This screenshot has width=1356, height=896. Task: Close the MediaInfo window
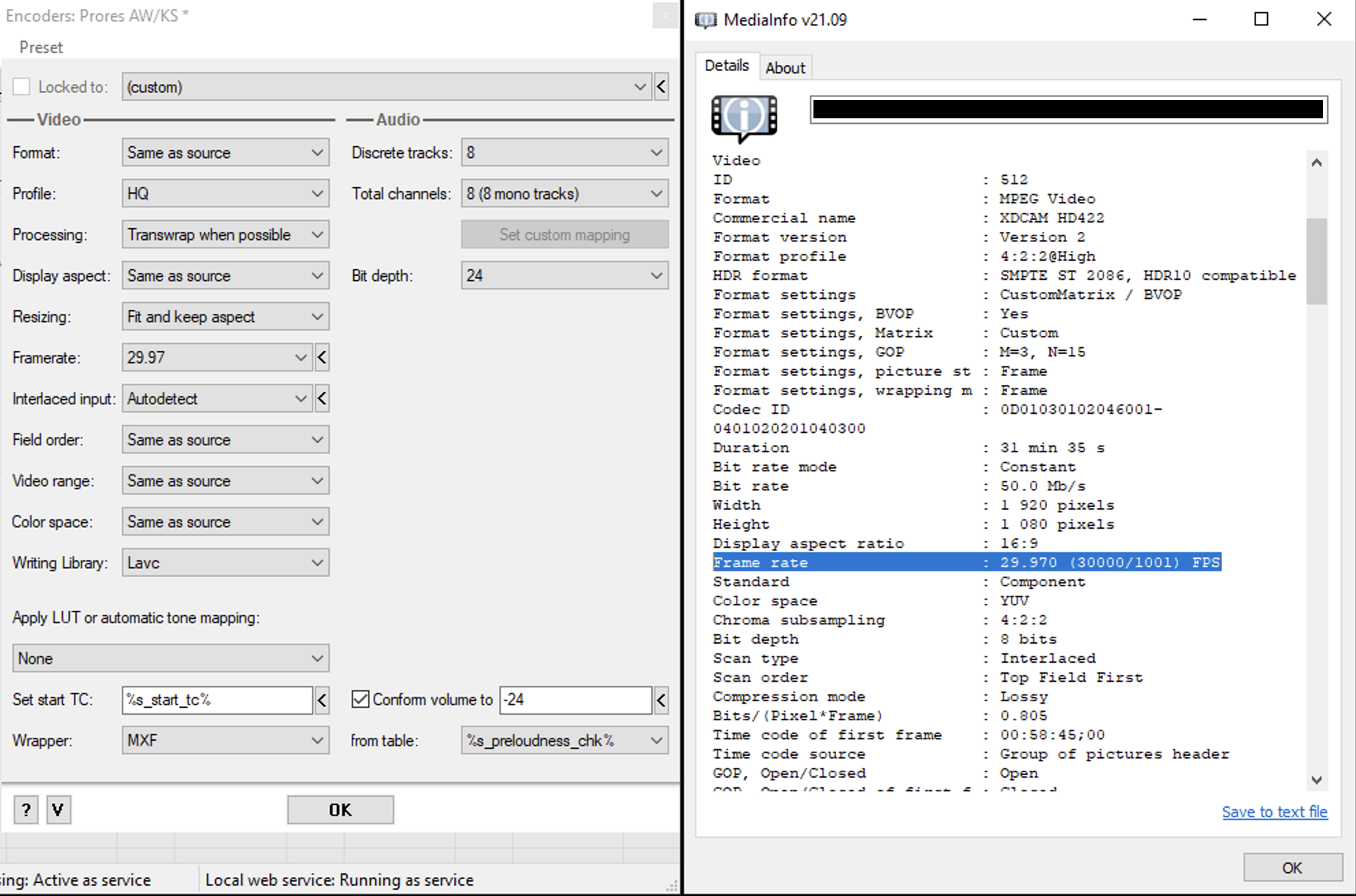tap(1324, 19)
